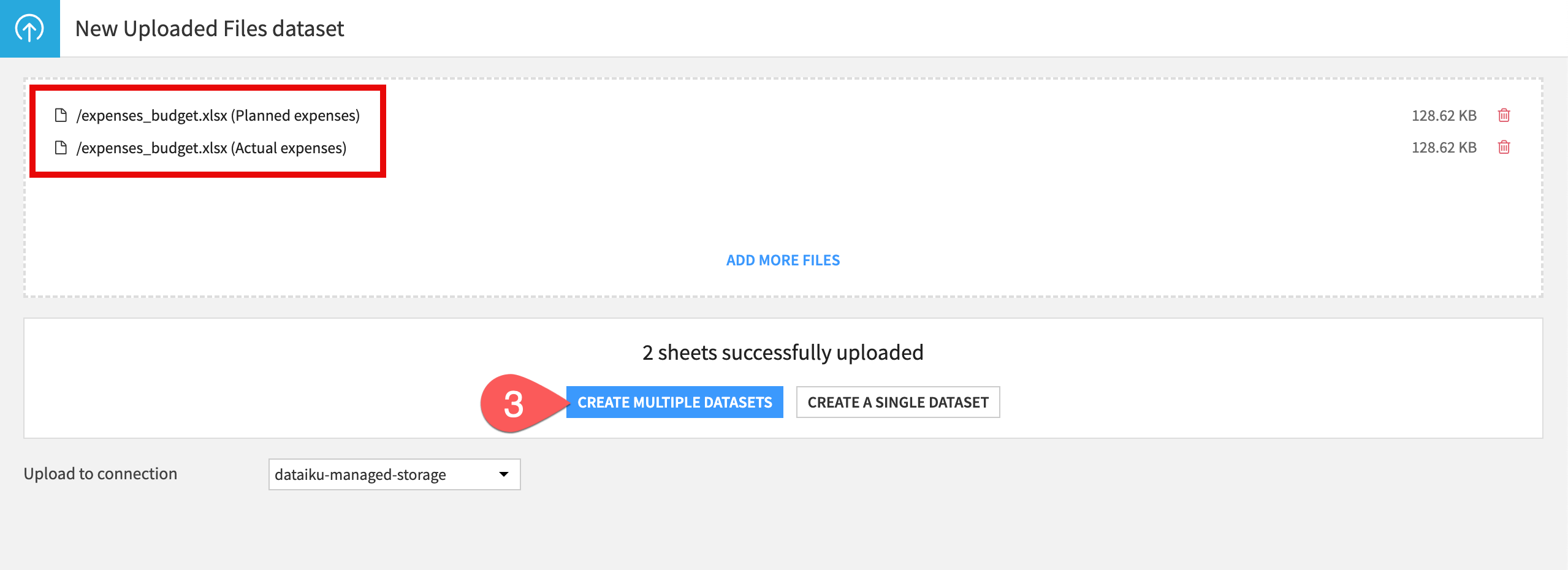
Task: Select the Planned expenses file entry
Action: tap(218, 115)
